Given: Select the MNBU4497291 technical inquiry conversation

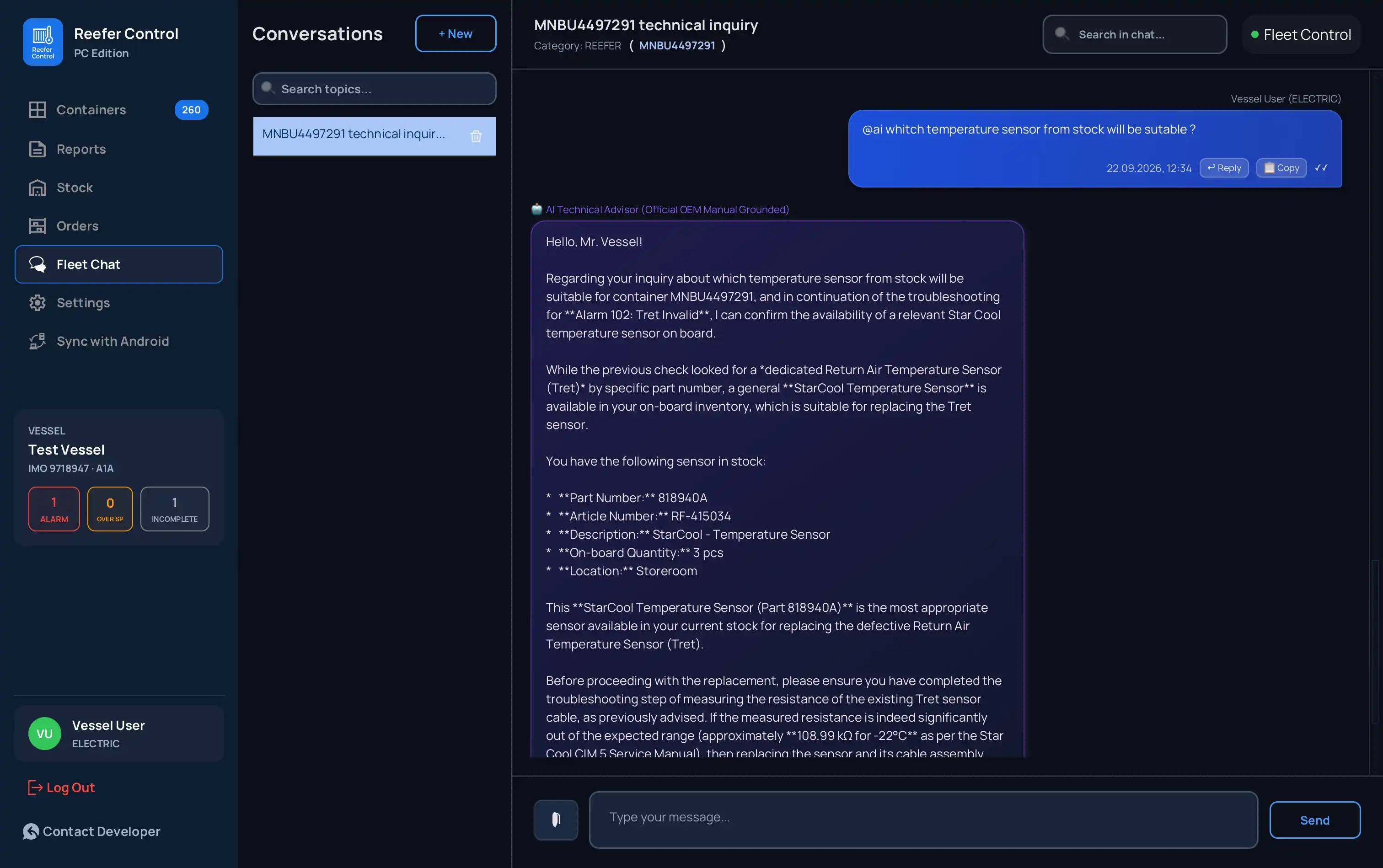Looking at the screenshot, I should pos(374,137).
